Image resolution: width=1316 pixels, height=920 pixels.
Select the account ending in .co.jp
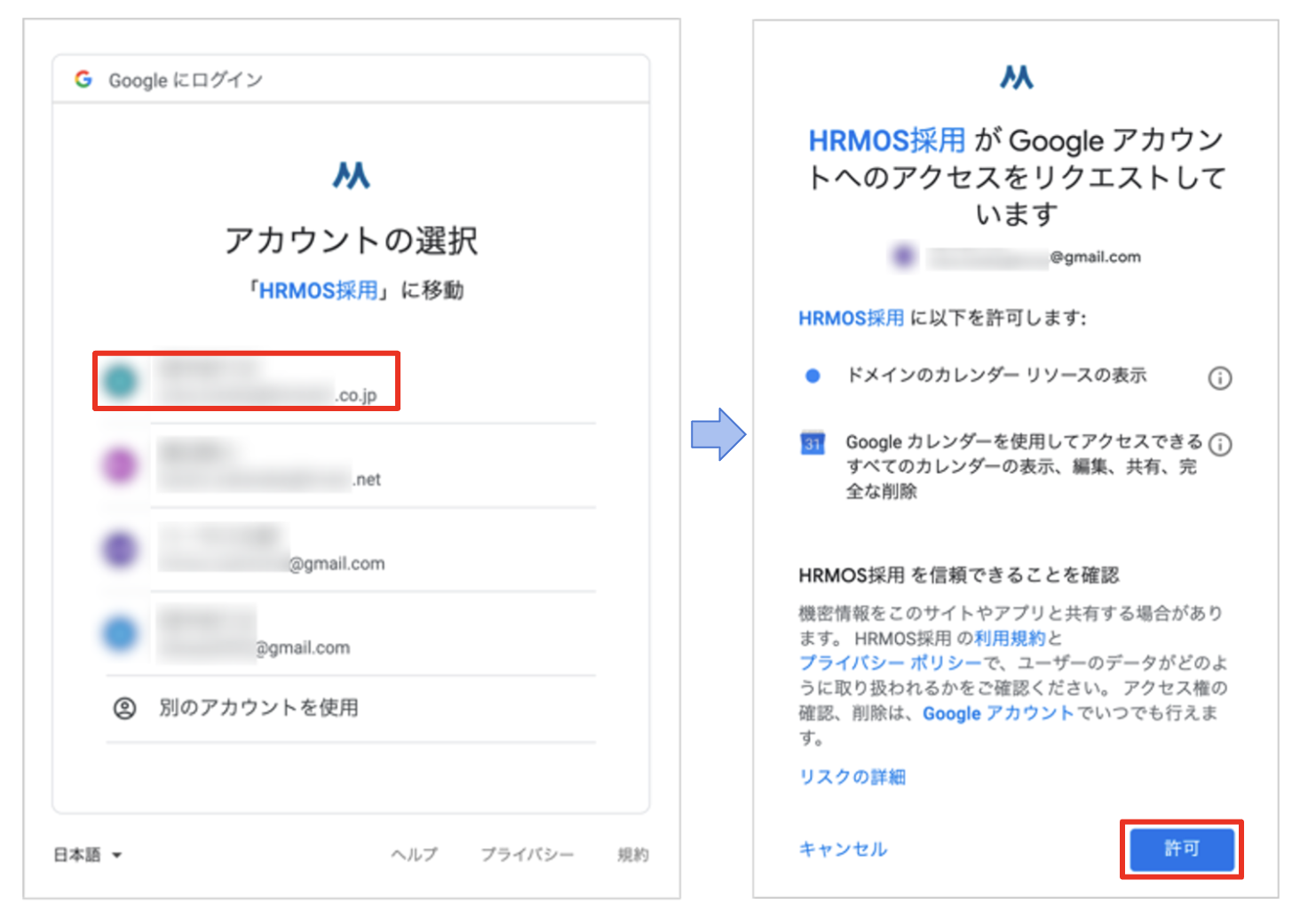[x=247, y=381]
